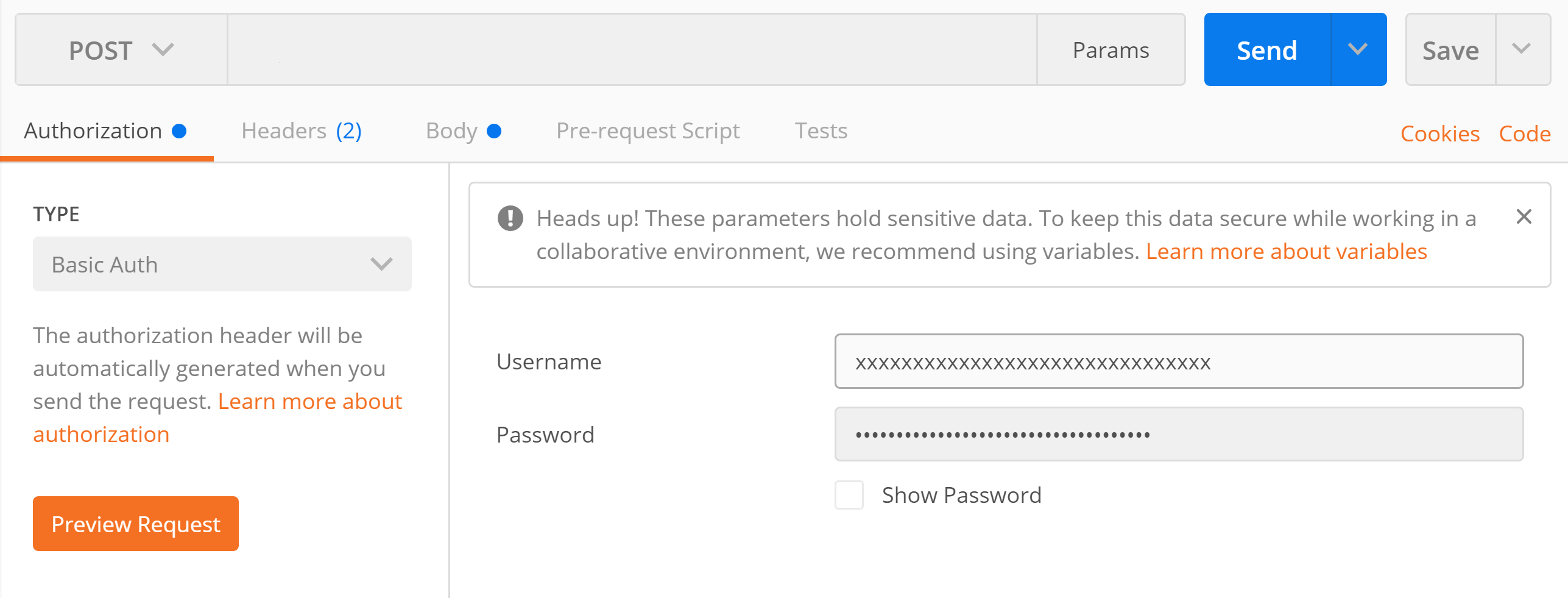Viewport: 1568px width, 598px height.
Task: Open the Cookies link
Action: point(1439,133)
